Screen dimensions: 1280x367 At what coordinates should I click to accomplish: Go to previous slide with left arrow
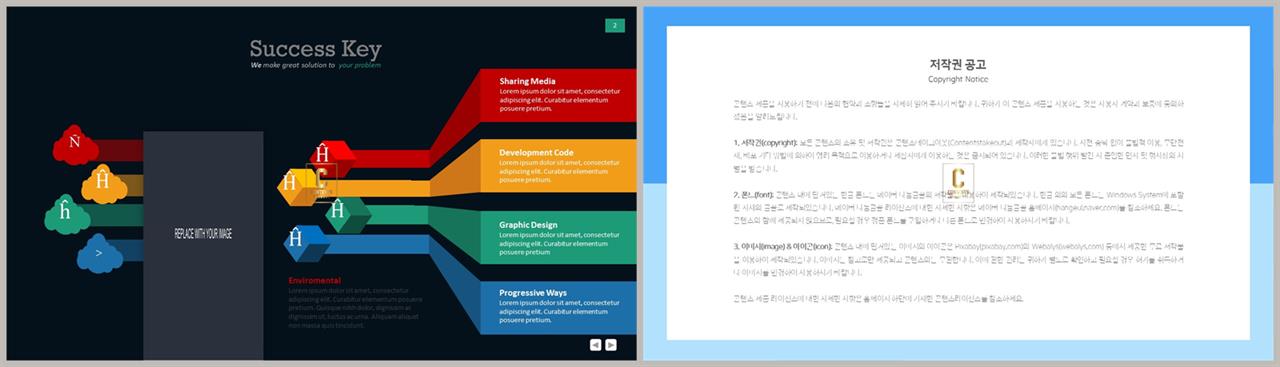[595, 344]
